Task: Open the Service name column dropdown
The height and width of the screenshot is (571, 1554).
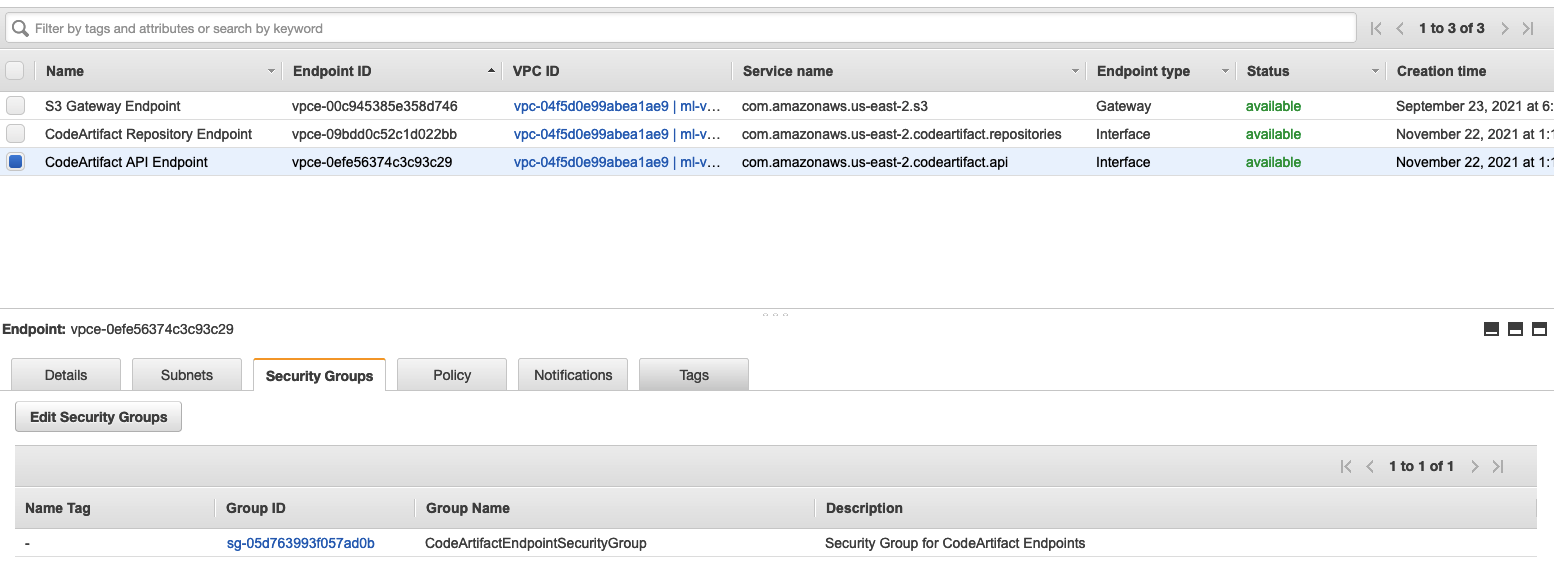Action: 1076,72
